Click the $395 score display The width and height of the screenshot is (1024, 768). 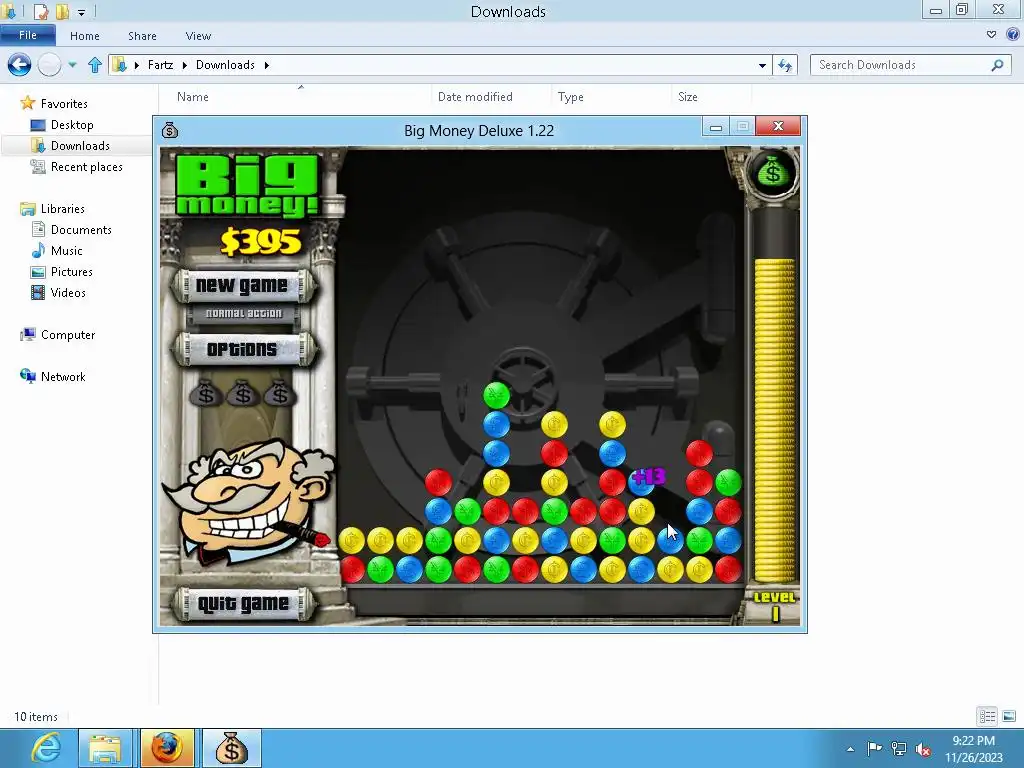[261, 242]
